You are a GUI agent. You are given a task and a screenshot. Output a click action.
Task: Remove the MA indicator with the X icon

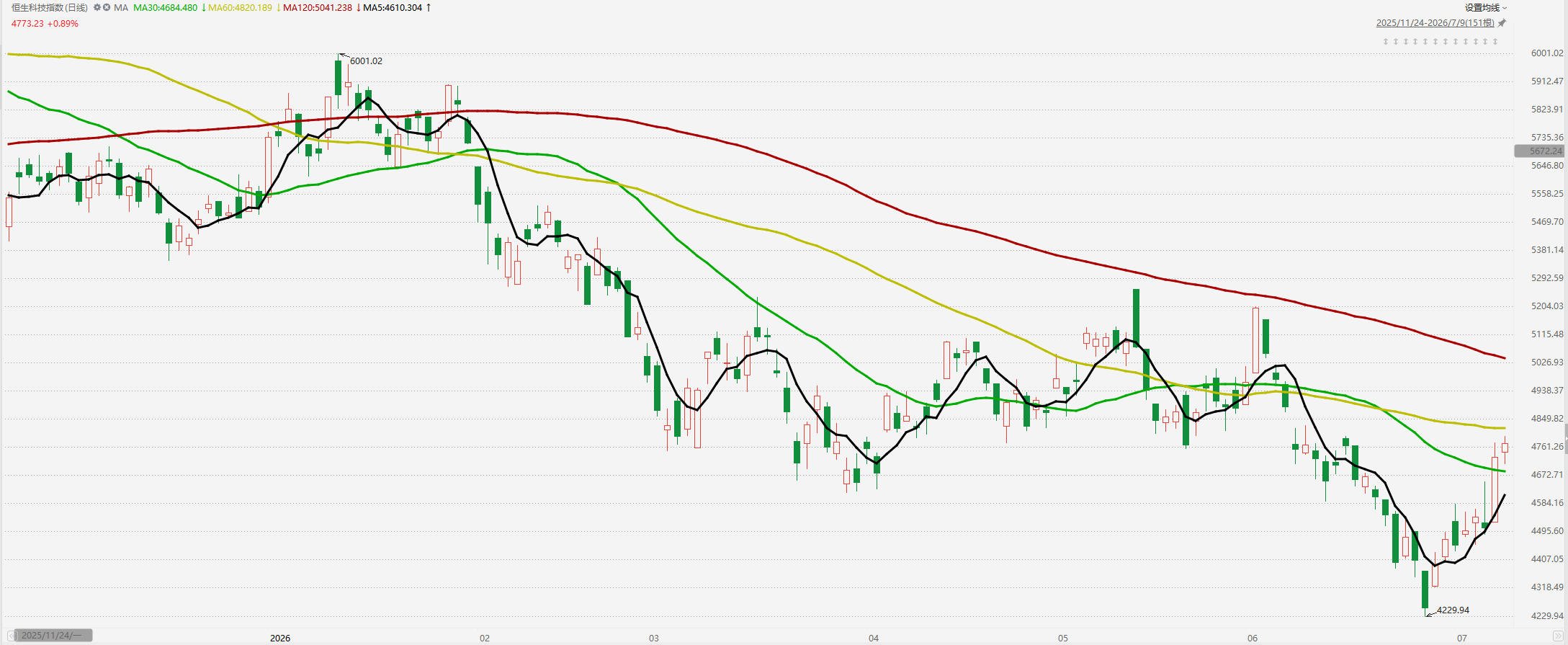click(107, 7)
